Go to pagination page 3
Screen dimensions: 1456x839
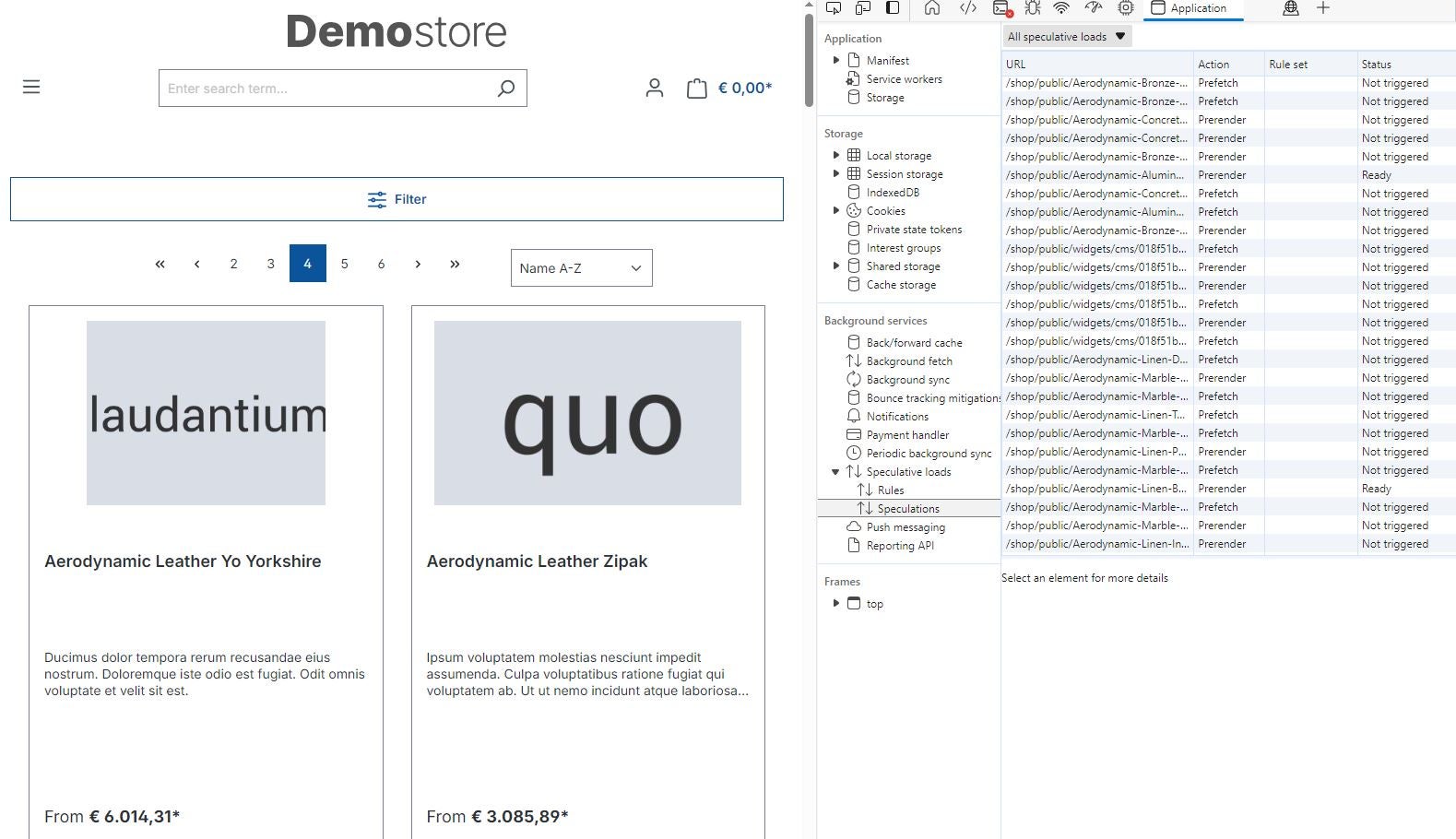coord(271,264)
